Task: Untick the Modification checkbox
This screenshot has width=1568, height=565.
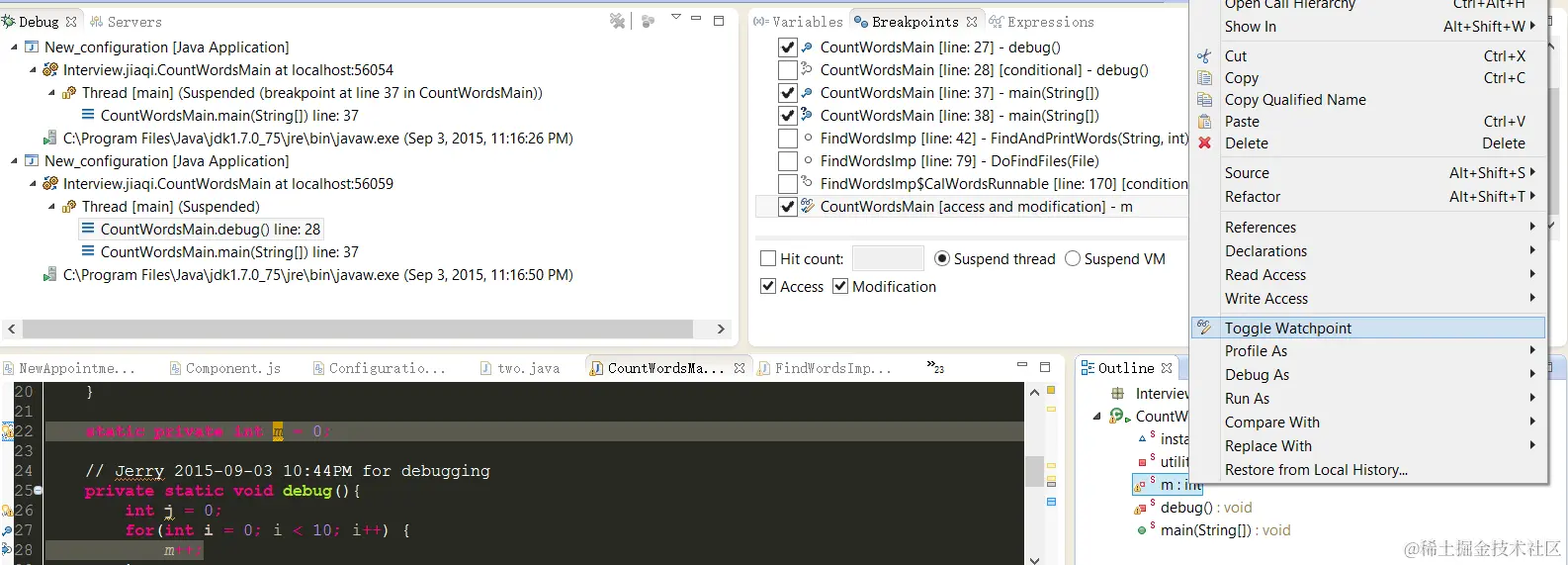Action: [x=840, y=287]
